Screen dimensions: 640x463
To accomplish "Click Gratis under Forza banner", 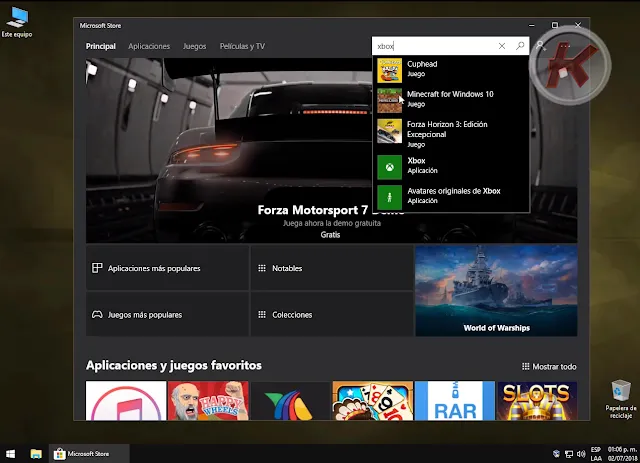I will [x=330, y=235].
